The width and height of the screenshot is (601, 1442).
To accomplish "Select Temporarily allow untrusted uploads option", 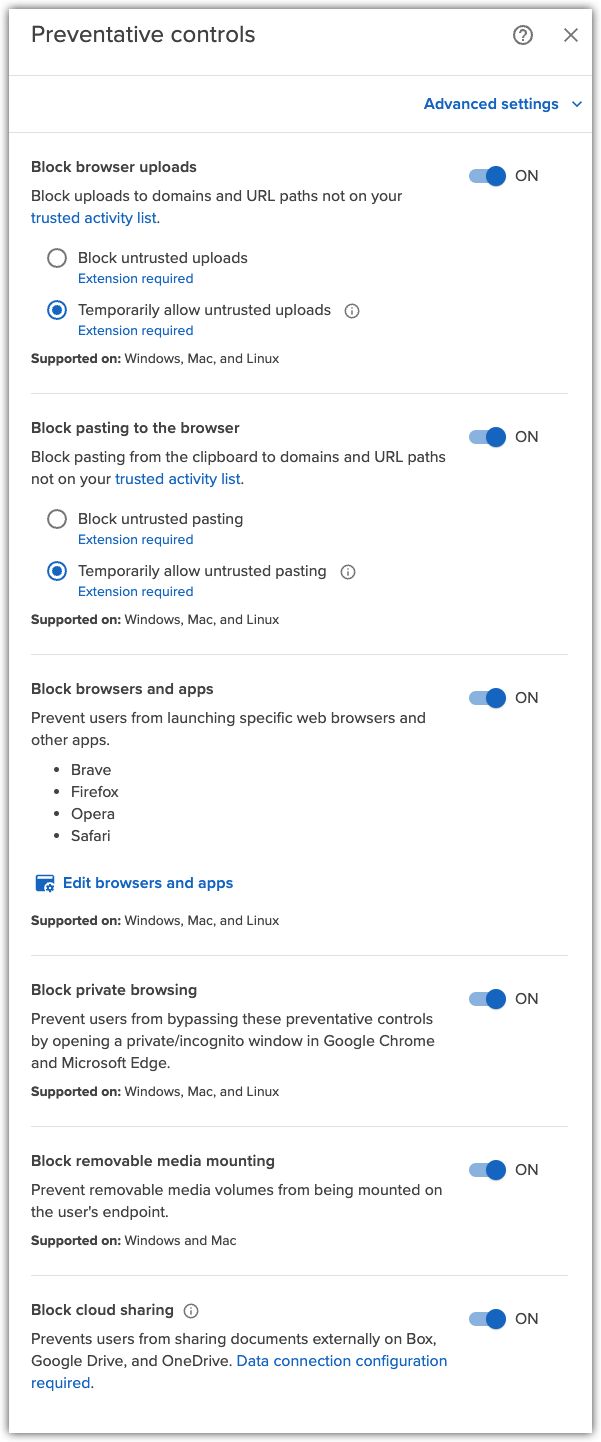I will click(56, 310).
